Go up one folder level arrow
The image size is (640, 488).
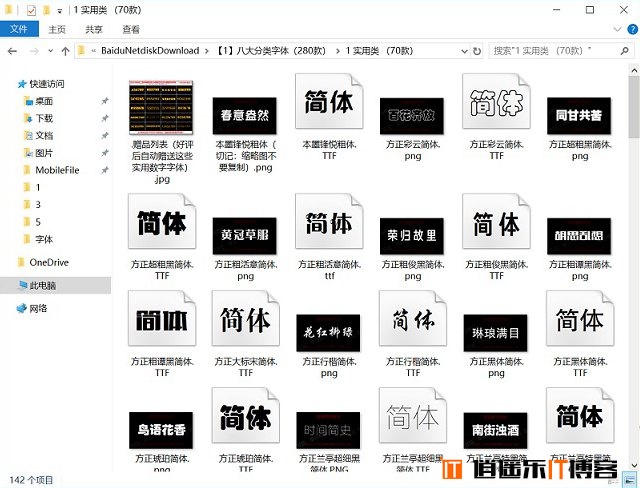click(65, 51)
